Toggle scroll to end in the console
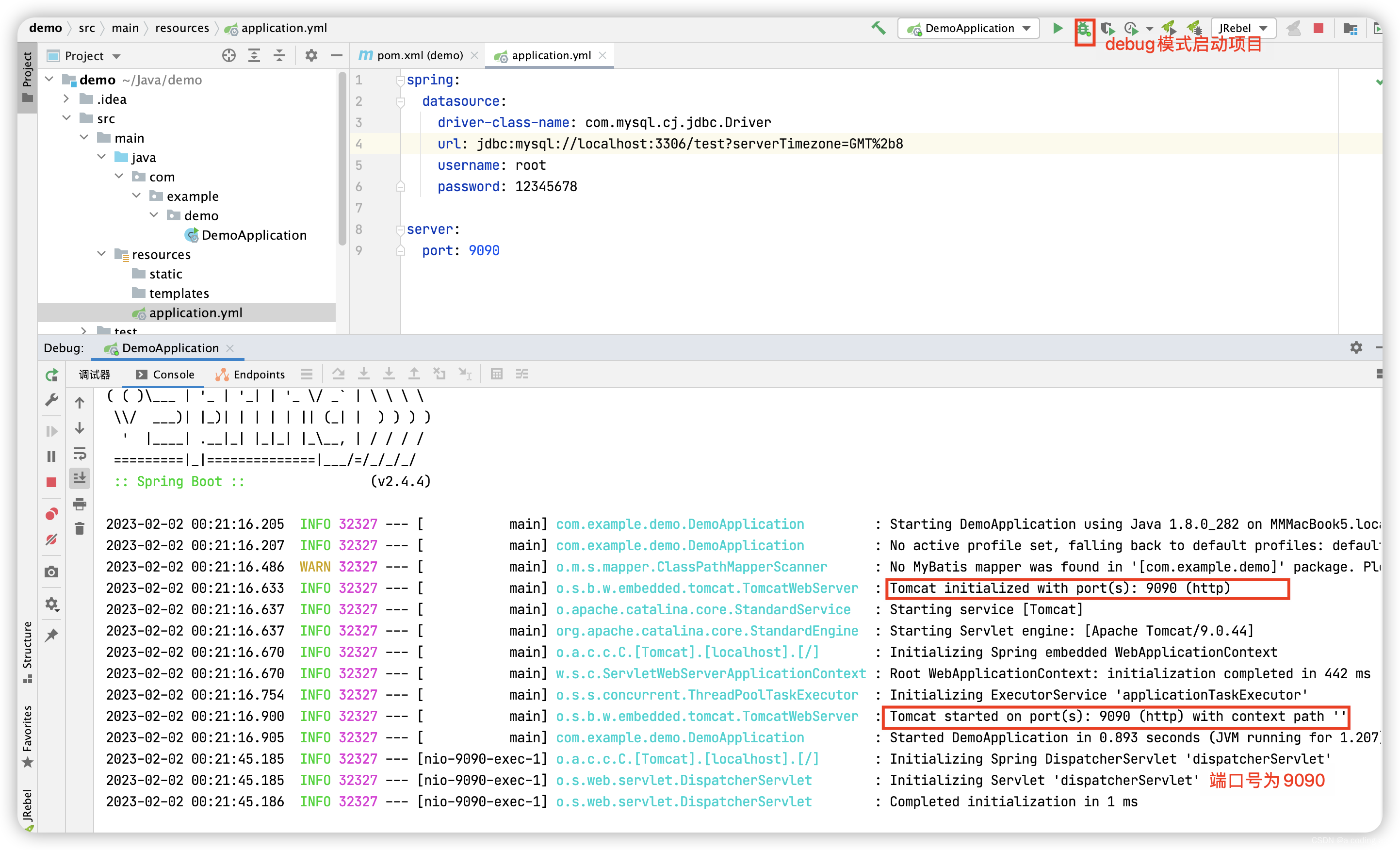 80,478
